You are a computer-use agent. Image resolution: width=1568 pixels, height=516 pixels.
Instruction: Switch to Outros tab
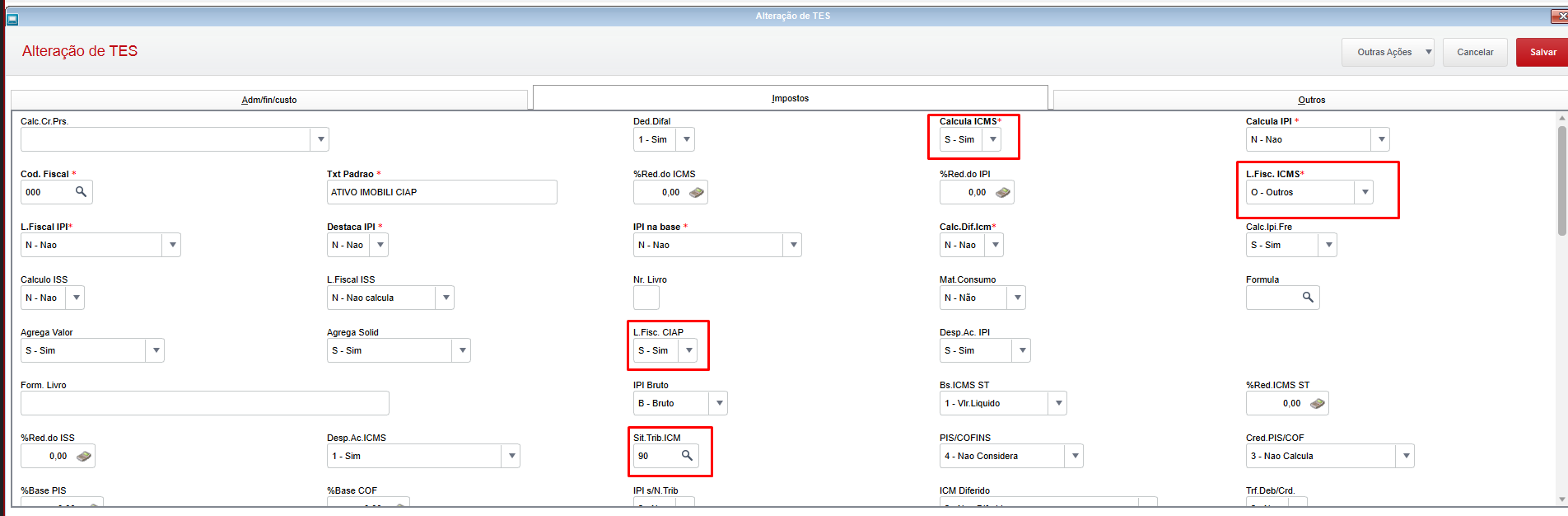pyautogui.click(x=1311, y=100)
